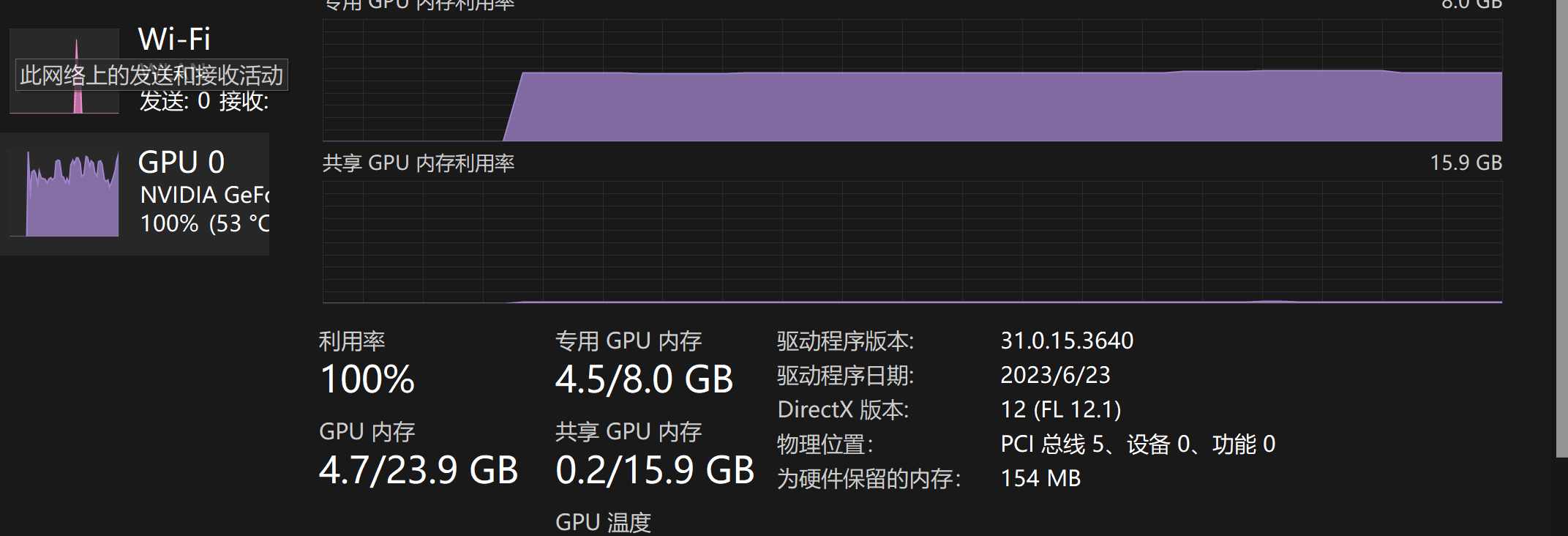Click the 15.9 GB graph maximum label
1568x536 pixels.
click(x=1466, y=163)
